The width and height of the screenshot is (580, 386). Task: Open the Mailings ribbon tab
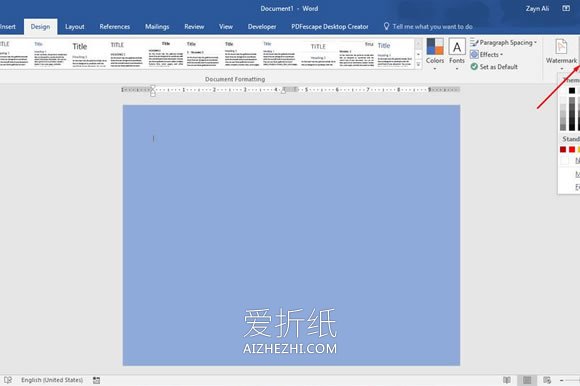coord(157,27)
